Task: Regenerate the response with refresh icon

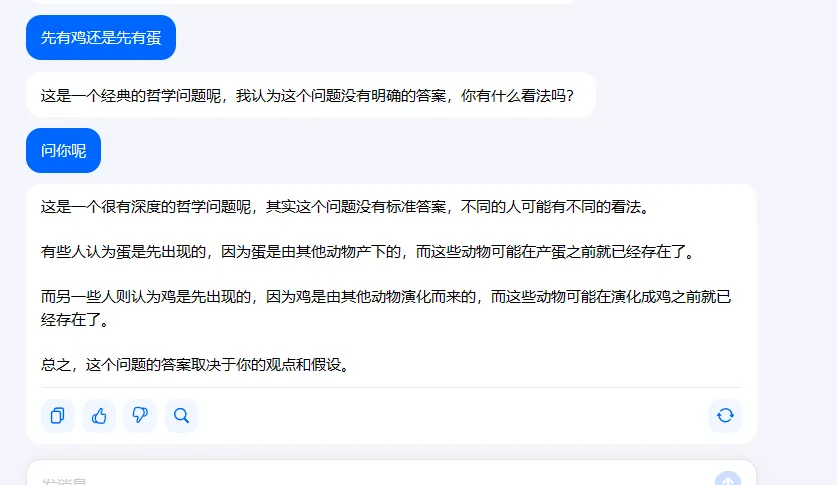Action: point(725,415)
